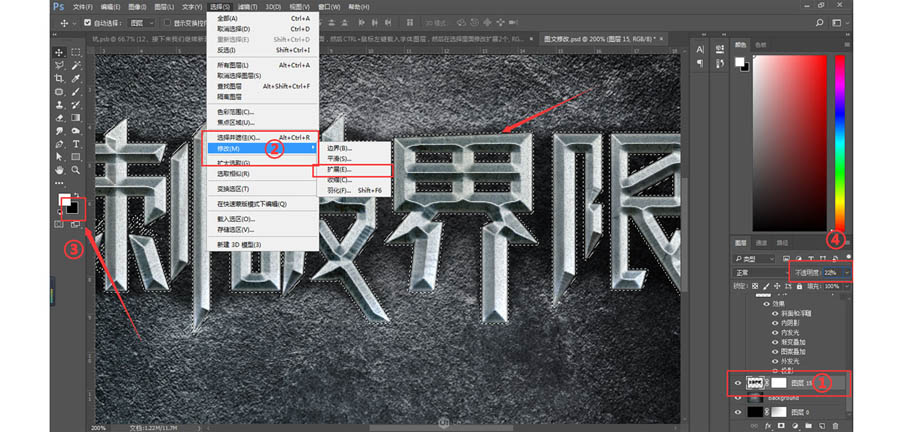Select the Horizontal Type tool
The image size is (900, 432).
tap(76, 144)
